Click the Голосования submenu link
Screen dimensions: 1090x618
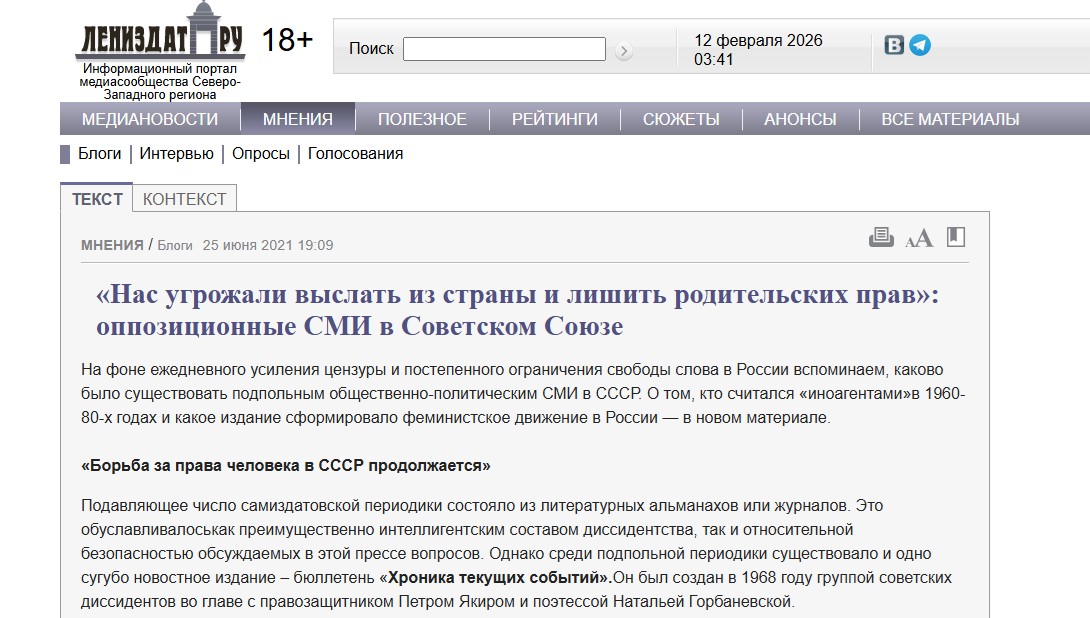(x=355, y=154)
